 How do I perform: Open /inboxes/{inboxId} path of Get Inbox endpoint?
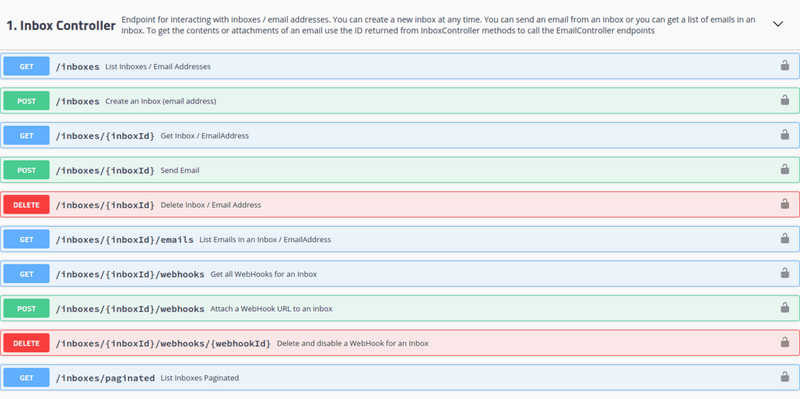pos(105,136)
